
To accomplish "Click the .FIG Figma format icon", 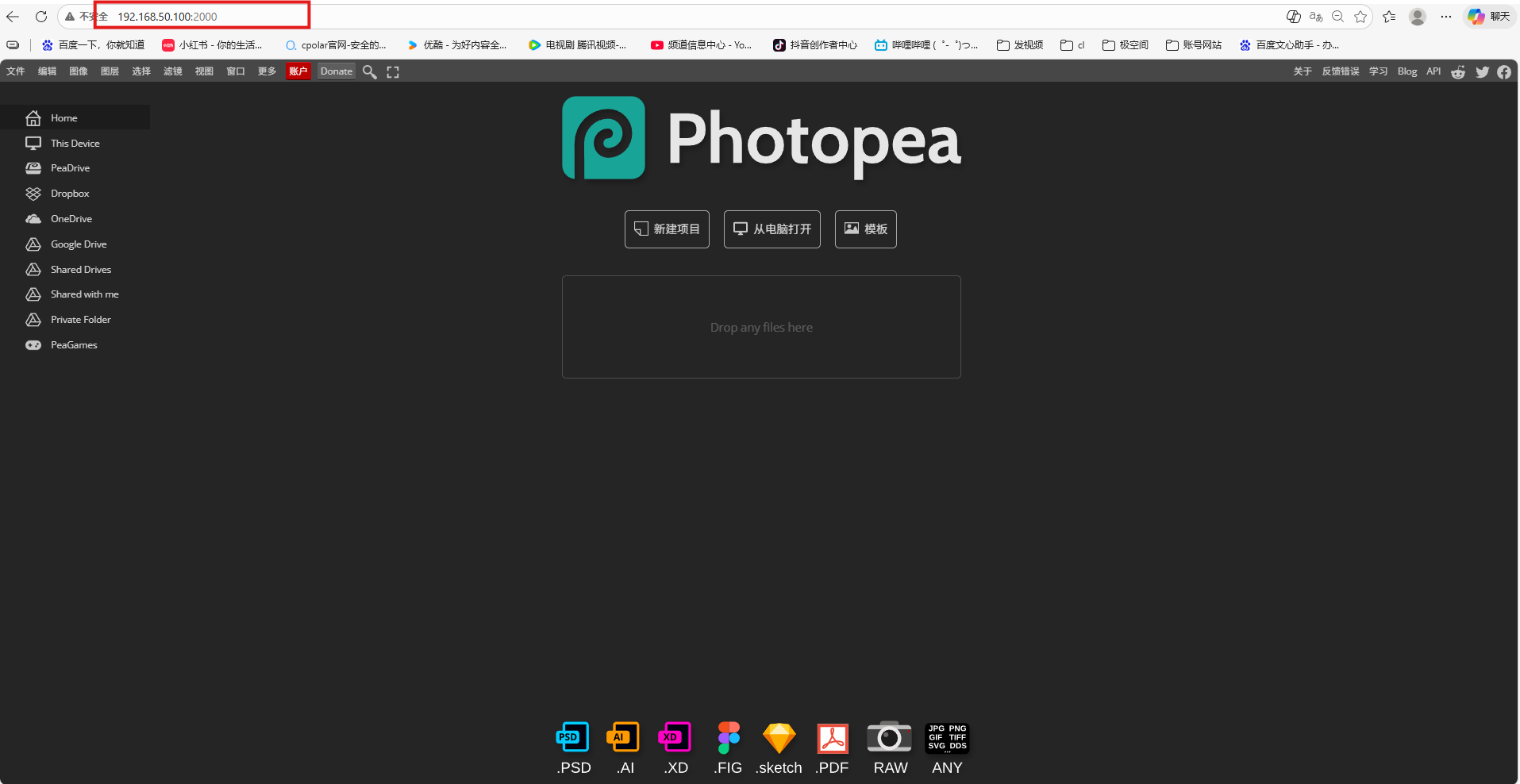I will pos(728,736).
